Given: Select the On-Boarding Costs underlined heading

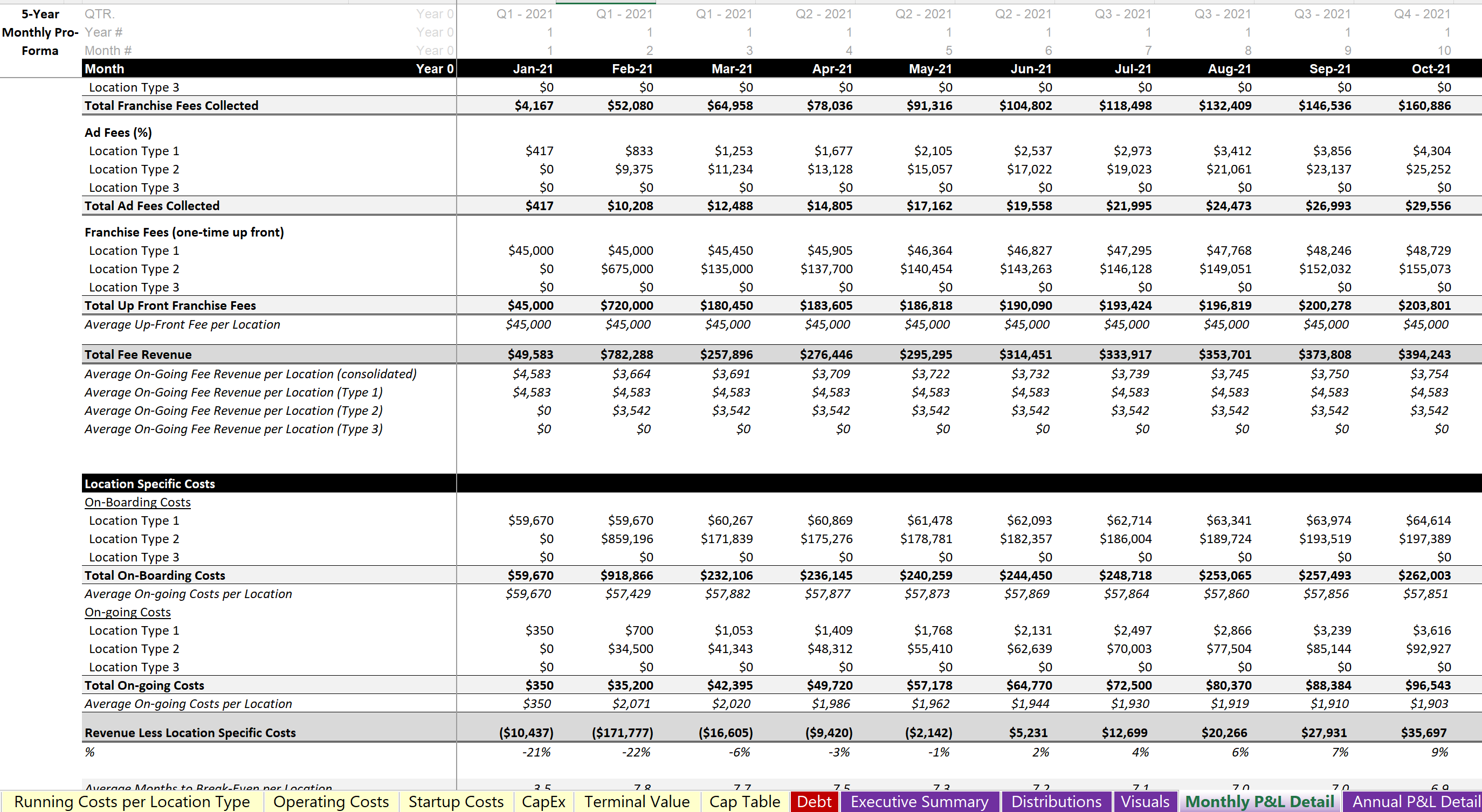Looking at the screenshot, I should coord(137,503).
